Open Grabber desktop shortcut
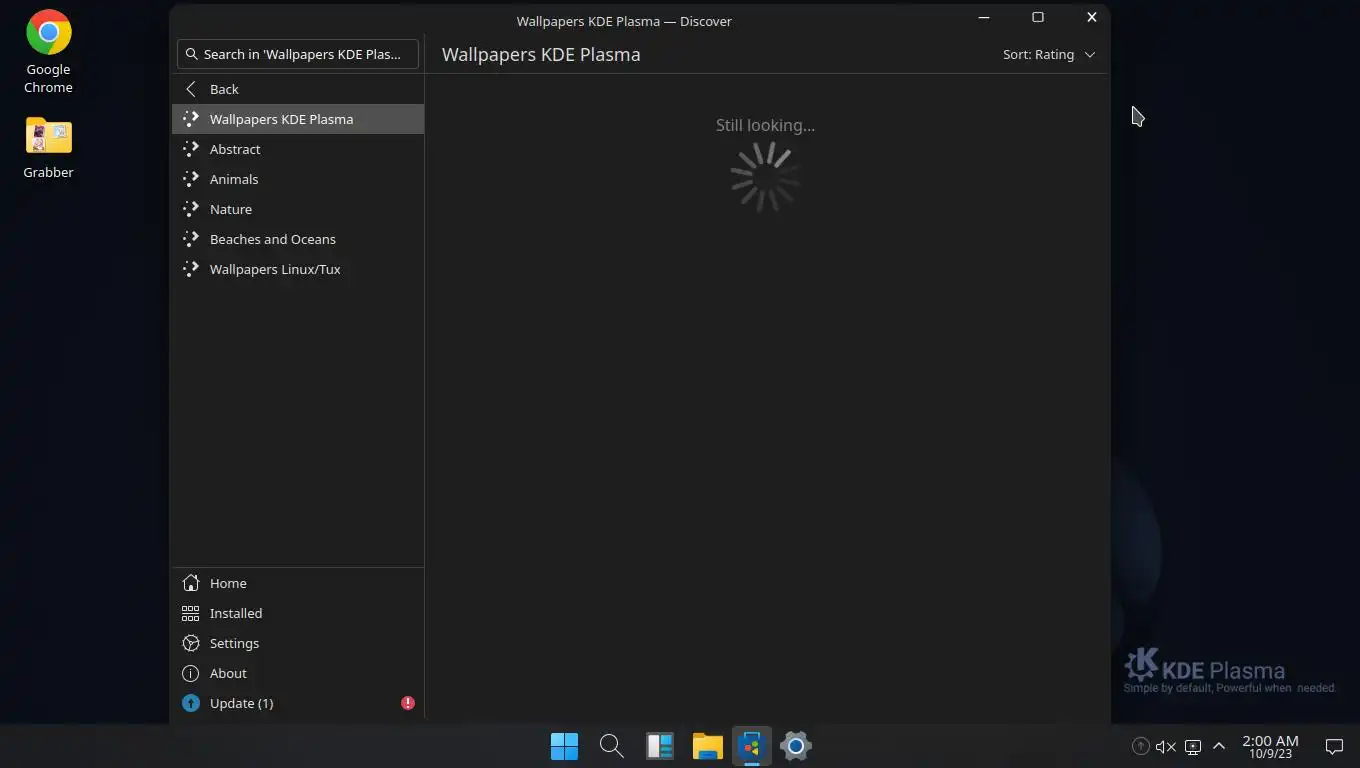The height and width of the screenshot is (768, 1360). point(48,147)
